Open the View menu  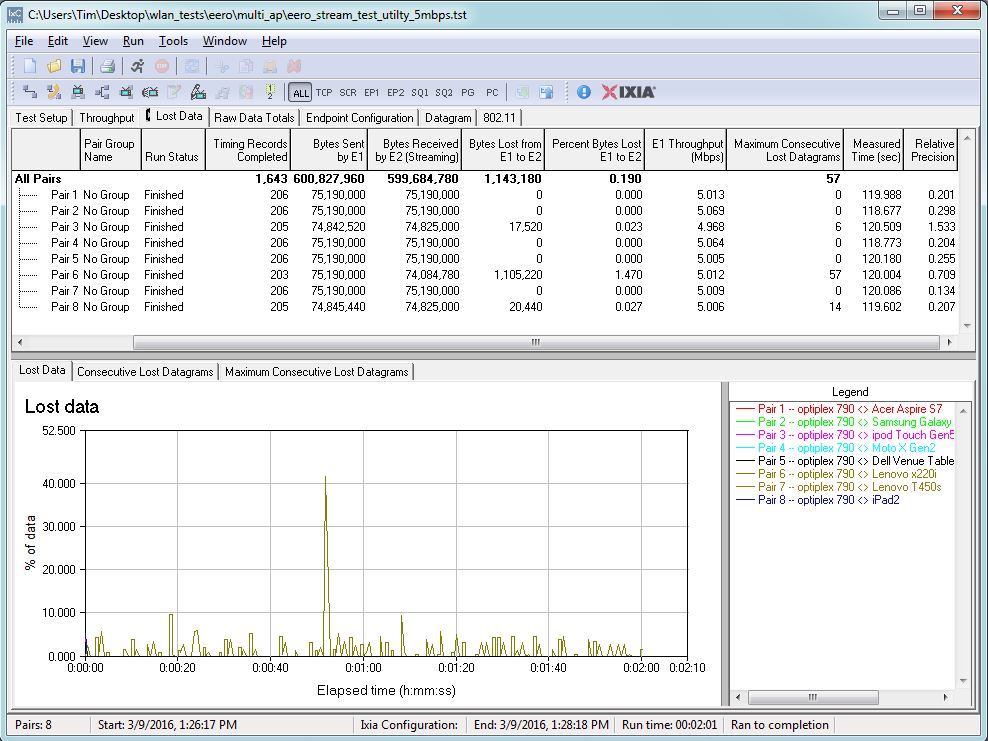point(95,41)
